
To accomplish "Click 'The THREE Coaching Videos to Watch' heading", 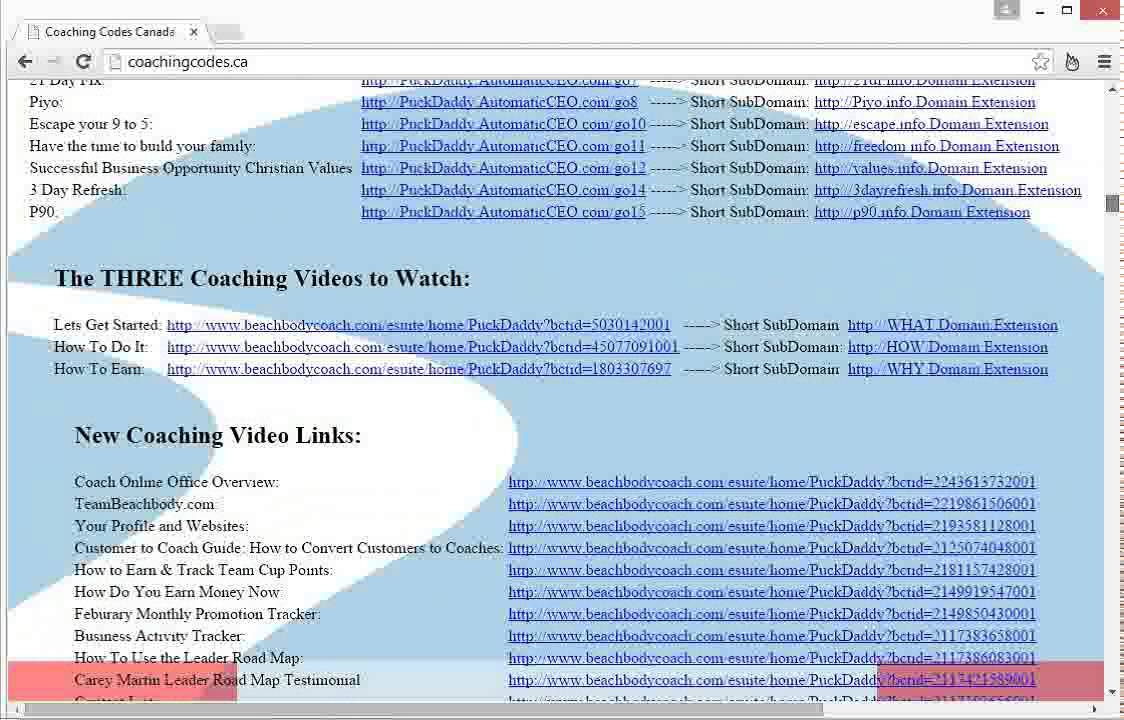I will pos(262,278).
